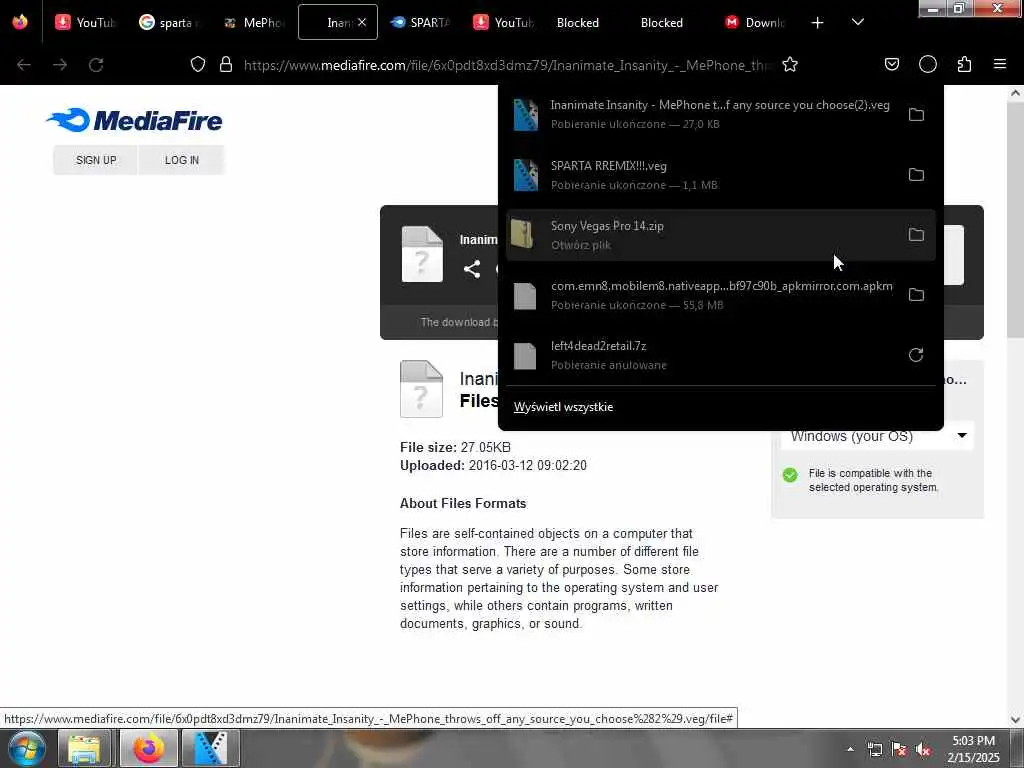The width and height of the screenshot is (1024, 768).
Task: Bookmark this page with star icon
Action: coord(790,65)
